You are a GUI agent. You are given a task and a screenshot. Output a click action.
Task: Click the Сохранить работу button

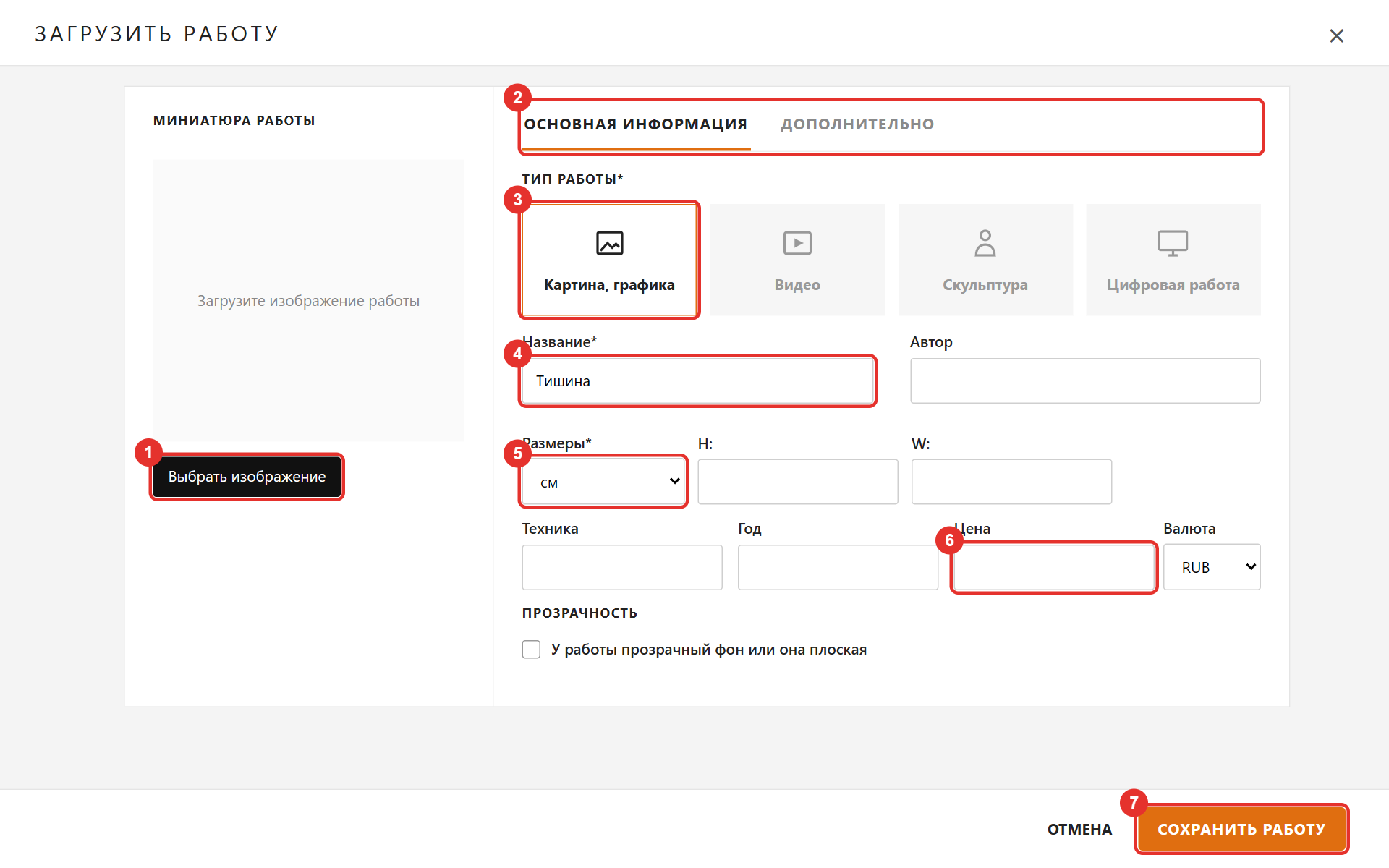pyautogui.click(x=1241, y=830)
